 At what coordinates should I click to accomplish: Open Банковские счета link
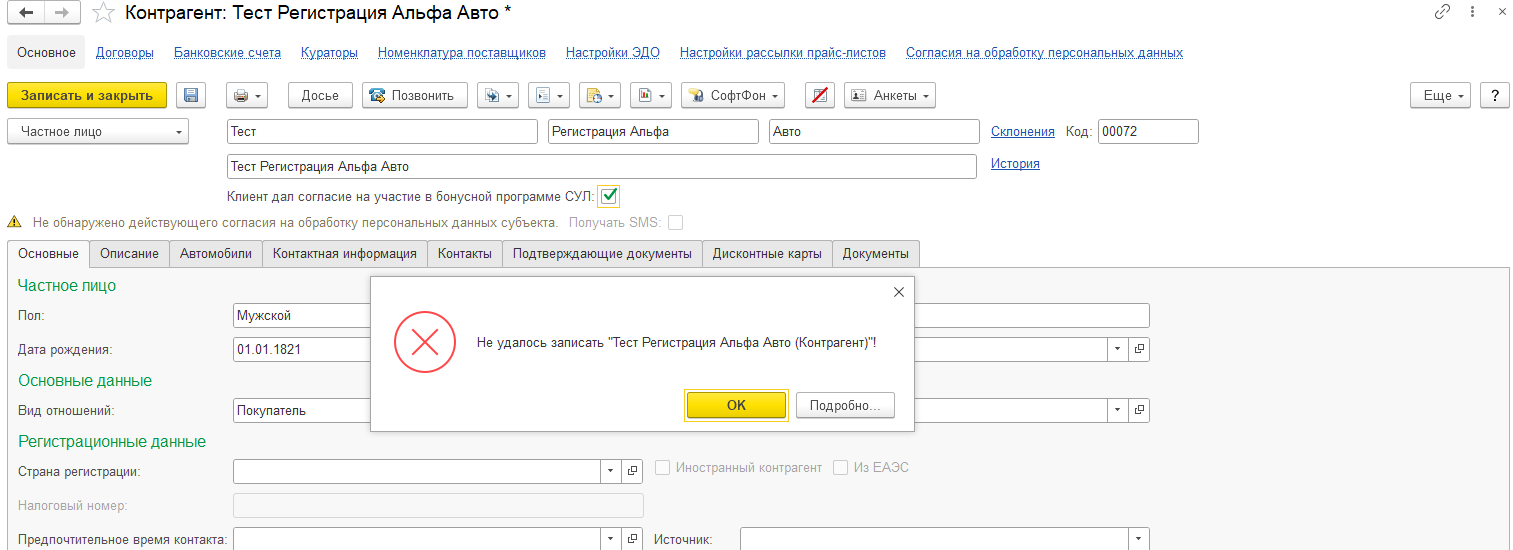tap(227, 52)
